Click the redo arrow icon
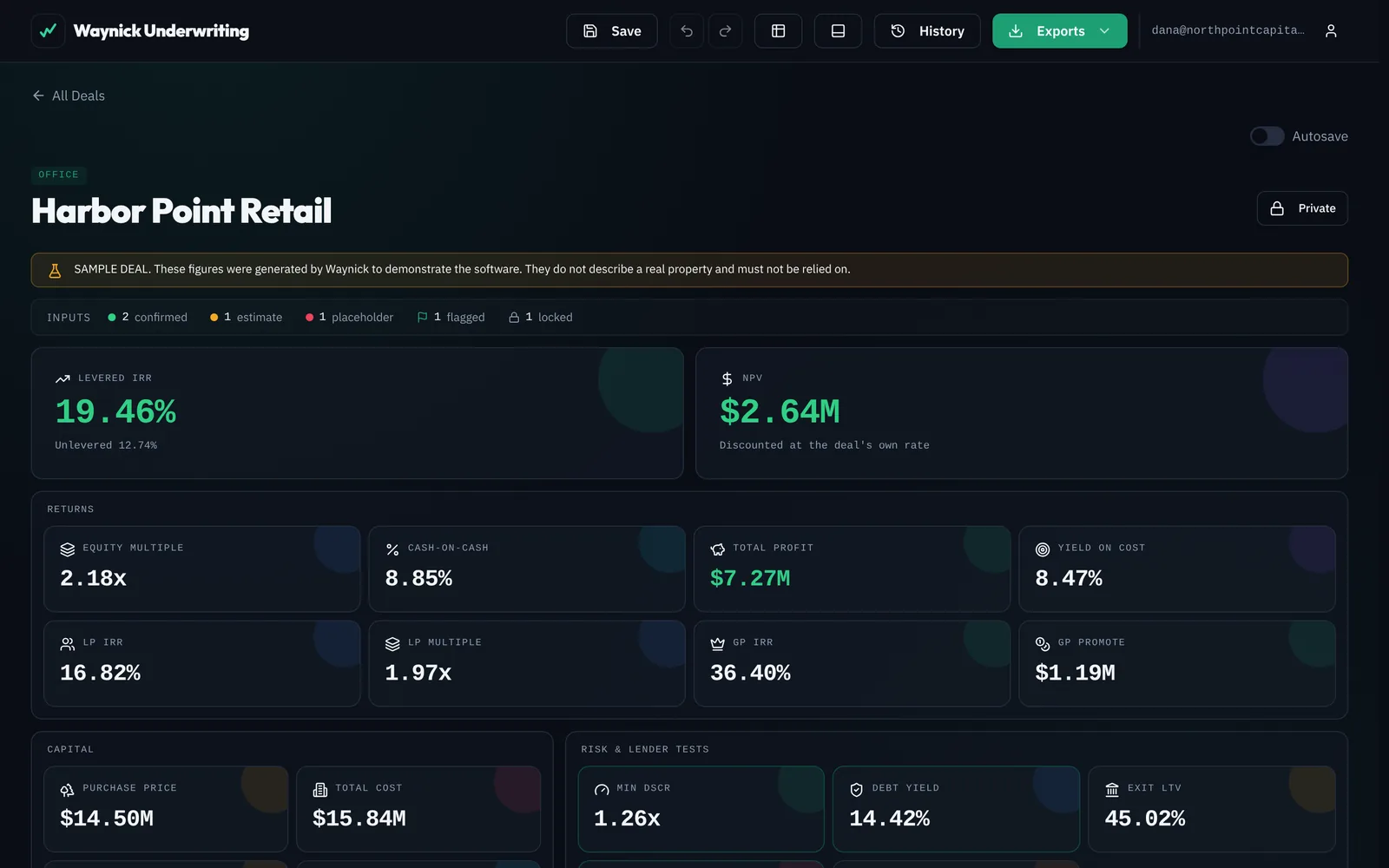The height and width of the screenshot is (868, 1389). pos(725,31)
